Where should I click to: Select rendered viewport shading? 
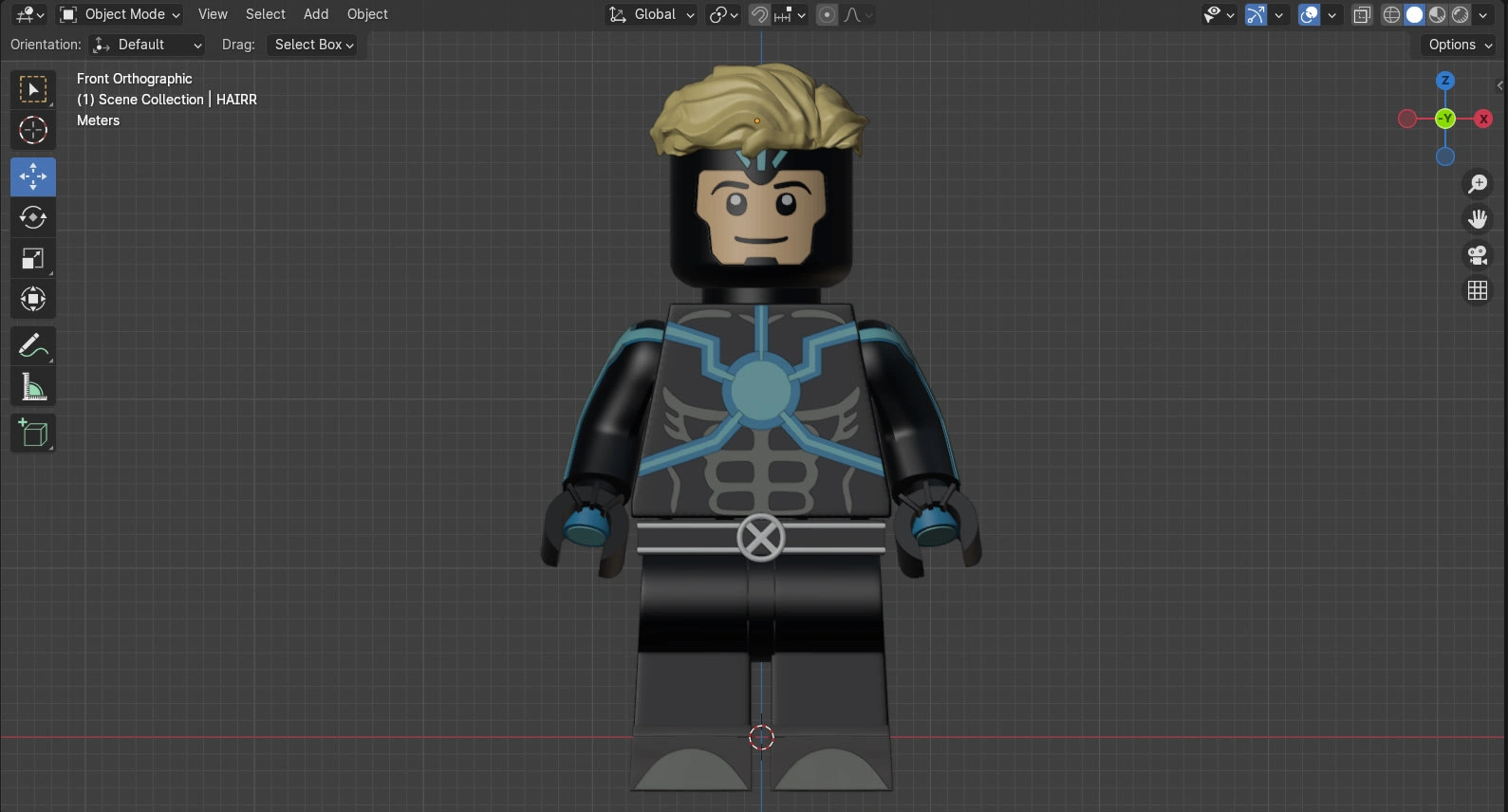[x=1460, y=14]
